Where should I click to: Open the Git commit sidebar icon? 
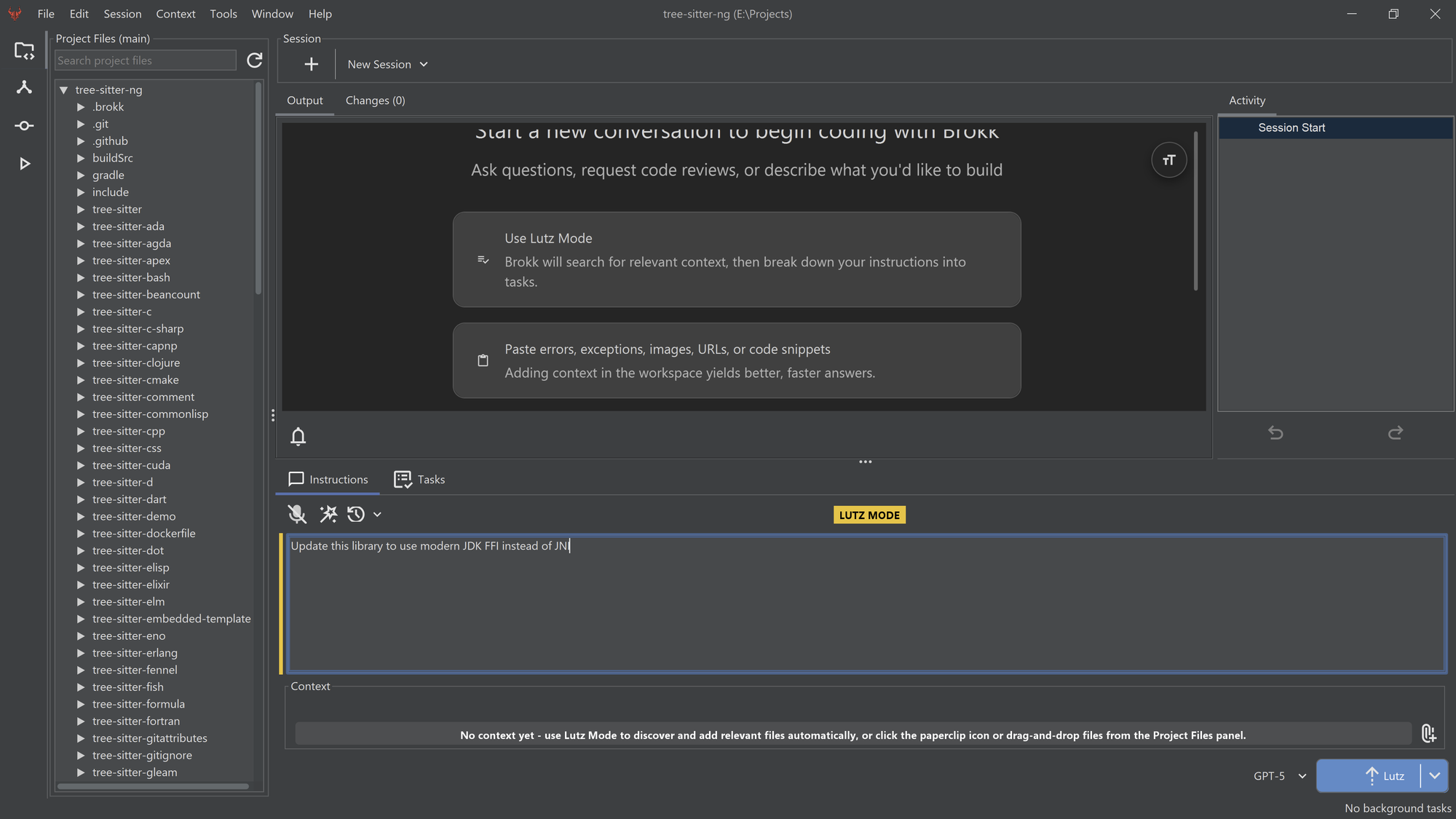[x=24, y=126]
